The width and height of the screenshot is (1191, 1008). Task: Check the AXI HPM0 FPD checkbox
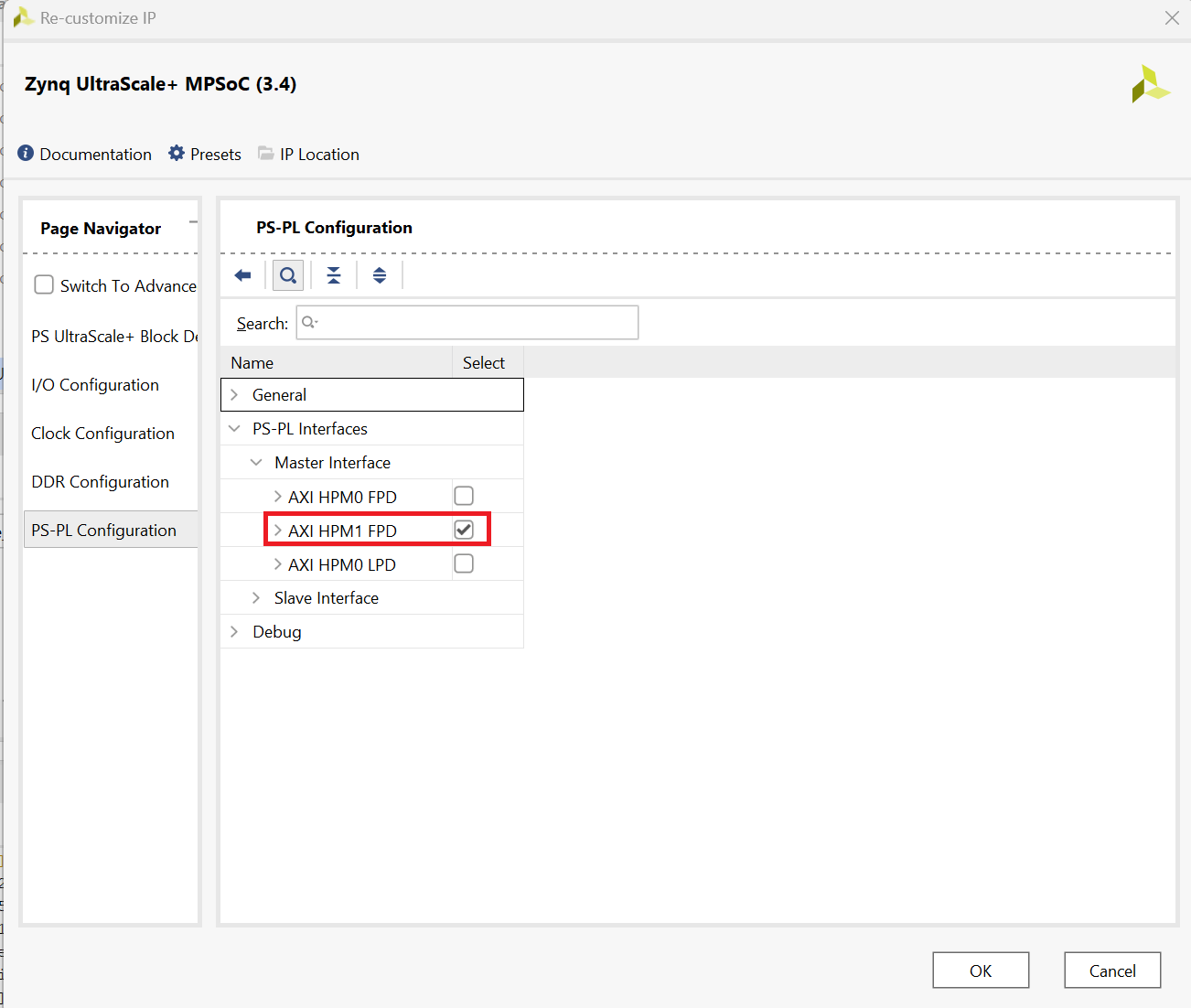pos(464,496)
